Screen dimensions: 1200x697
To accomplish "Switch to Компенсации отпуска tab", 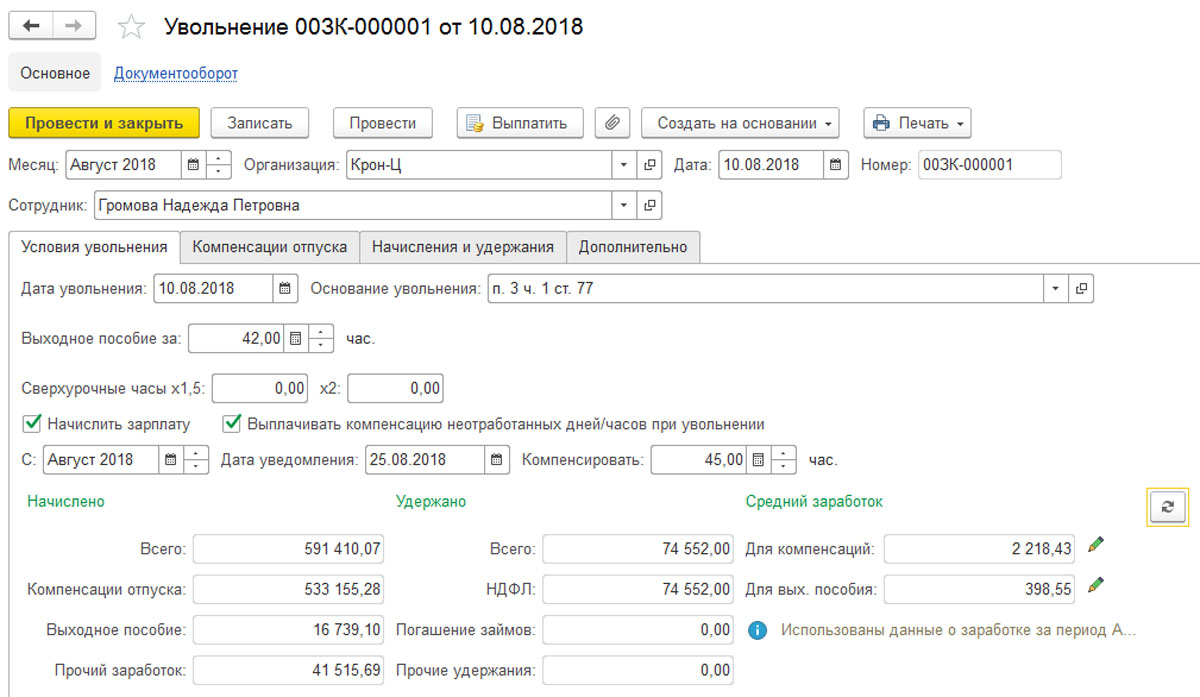I will pyautogui.click(x=269, y=247).
